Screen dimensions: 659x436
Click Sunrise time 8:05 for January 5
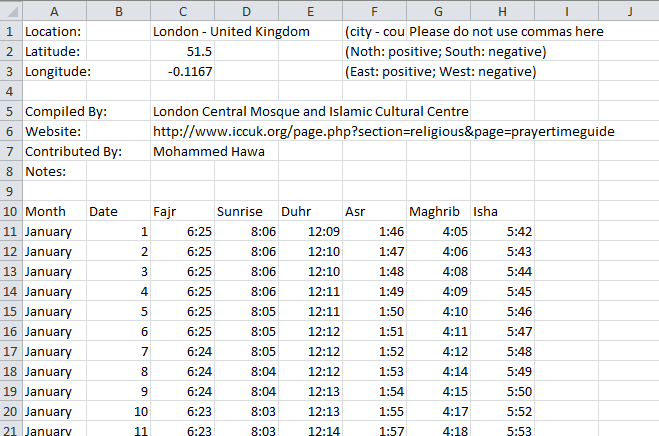[x=247, y=311]
